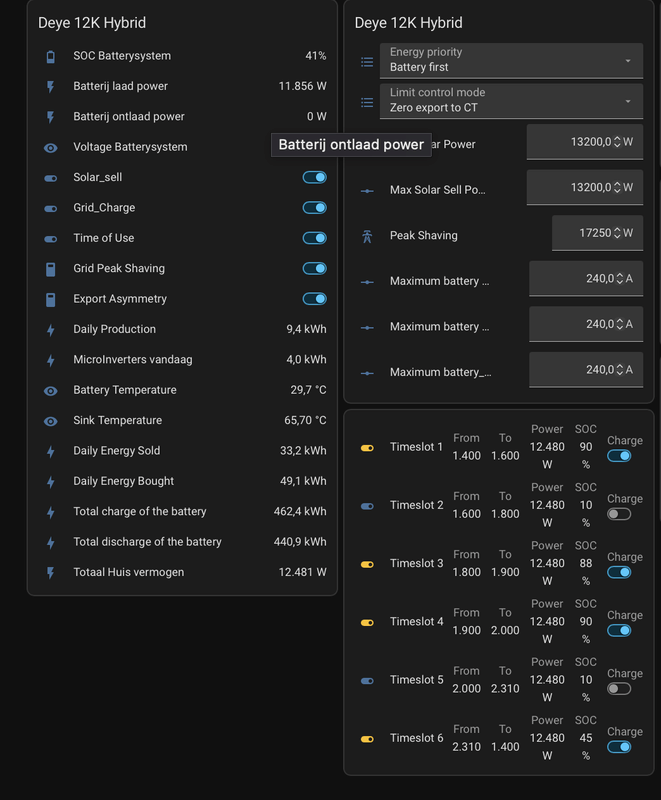Click the switch icon left of Solar_sell
Viewport: 661px width, 800px height.
pos(50,178)
